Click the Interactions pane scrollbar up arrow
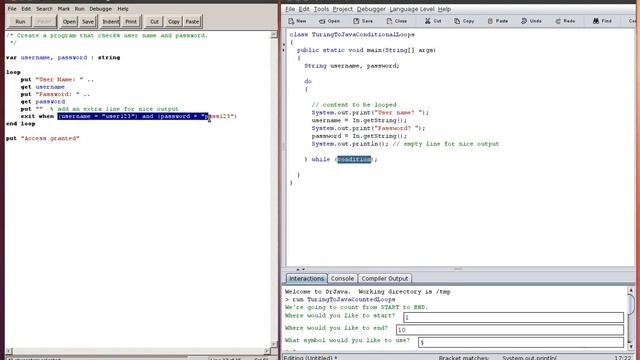Image resolution: width=640 pixels, height=360 pixels. pyautogui.click(x=631, y=290)
